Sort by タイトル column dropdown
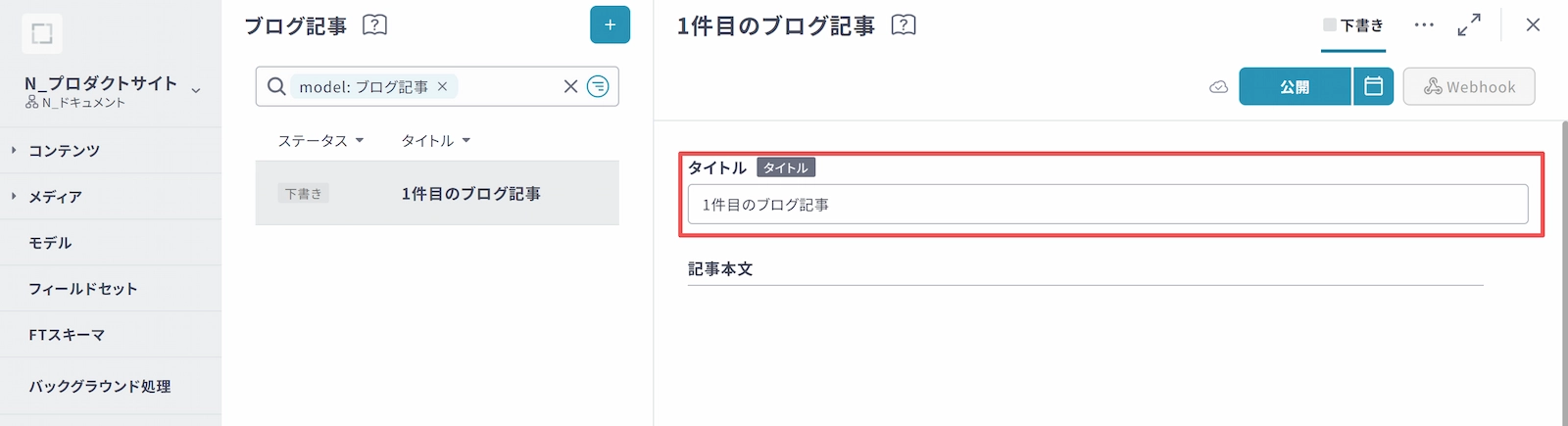This screenshot has height=426, width=1568. click(x=436, y=141)
